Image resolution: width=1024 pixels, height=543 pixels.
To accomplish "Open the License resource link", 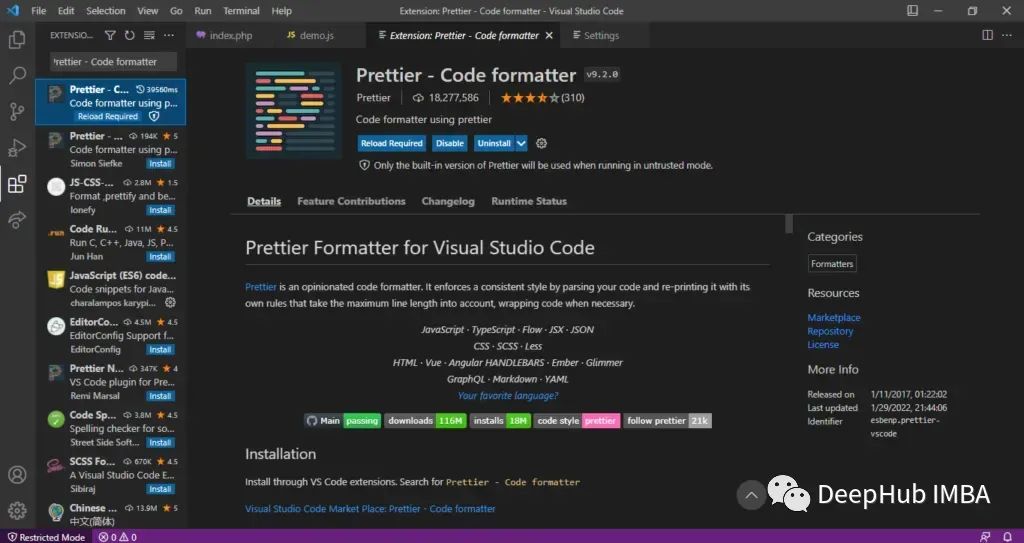I will coord(823,344).
